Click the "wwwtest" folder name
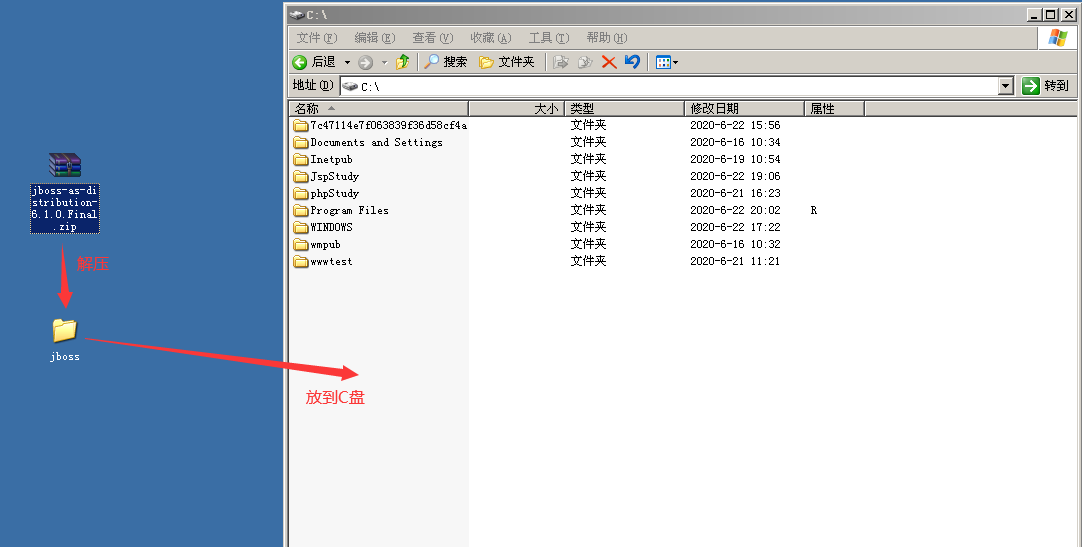The image size is (1082, 547). (x=331, y=261)
